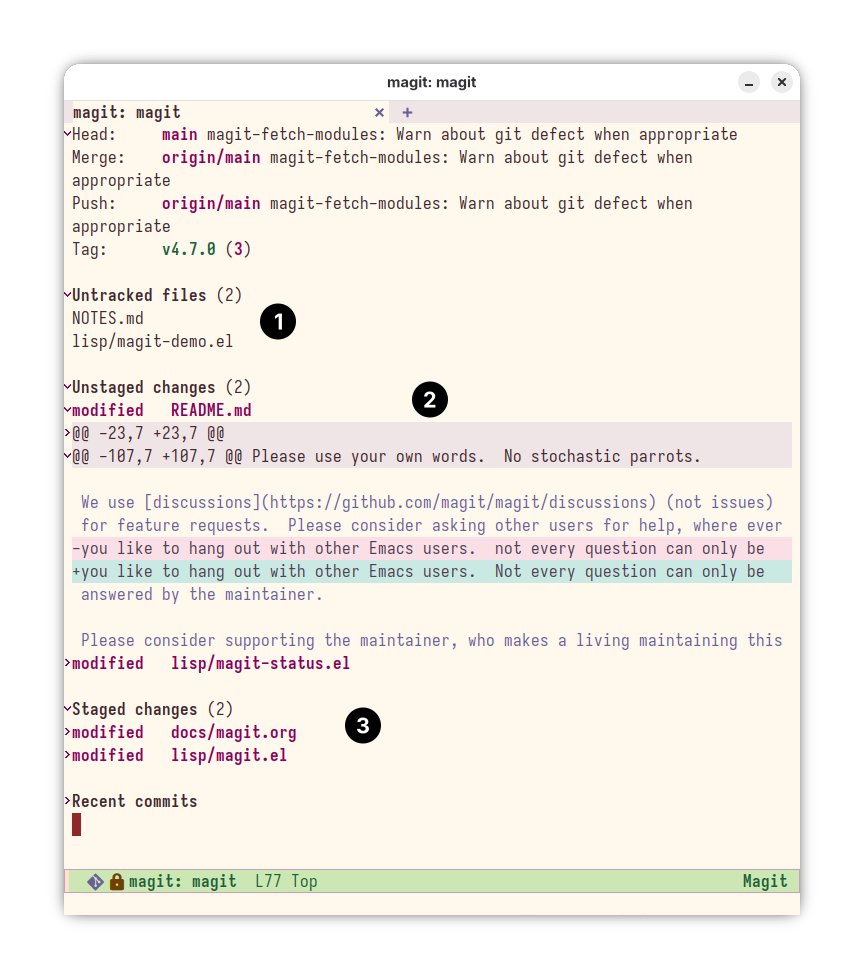Collapse the Unstaged changes section

67,386
